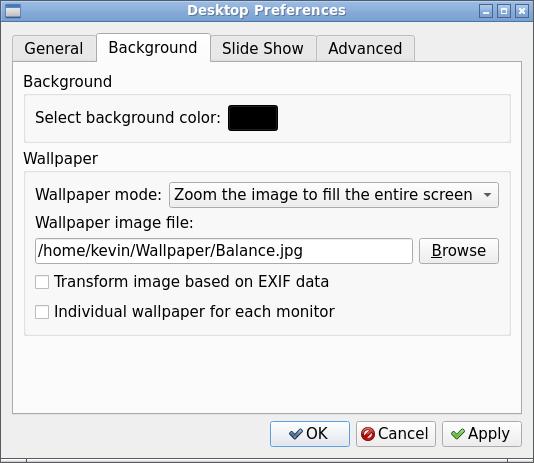Open the Advanced tab
Viewport: 534px width, 463px height.
click(365, 48)
